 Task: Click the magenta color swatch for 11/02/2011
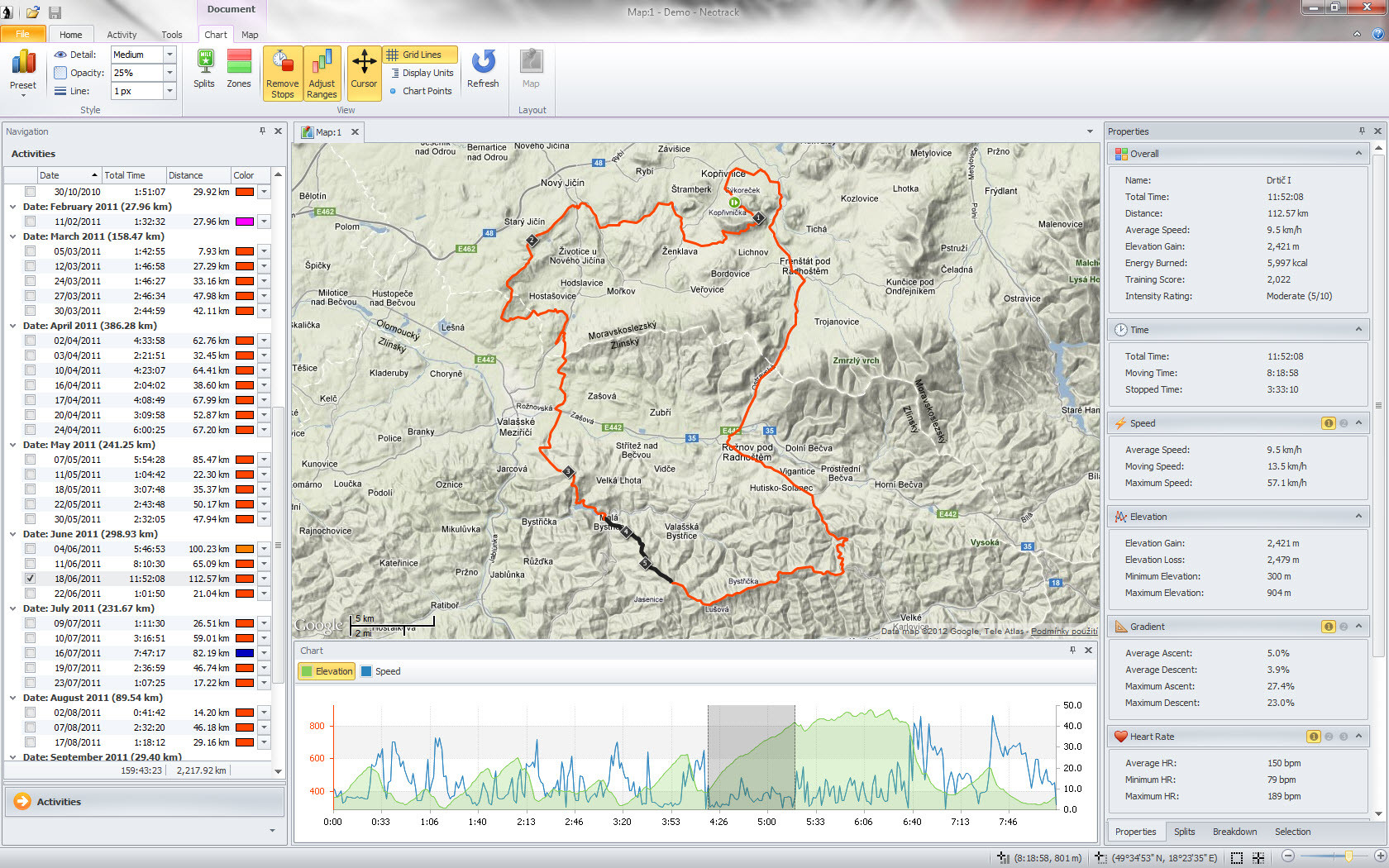pyautogui.click(x=244, y=222)
